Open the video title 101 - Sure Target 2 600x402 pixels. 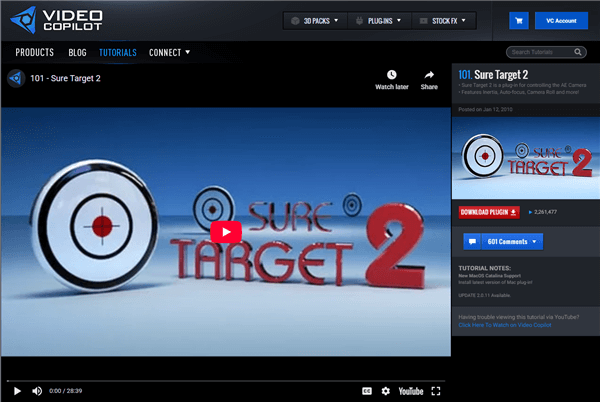coord(65,78)
